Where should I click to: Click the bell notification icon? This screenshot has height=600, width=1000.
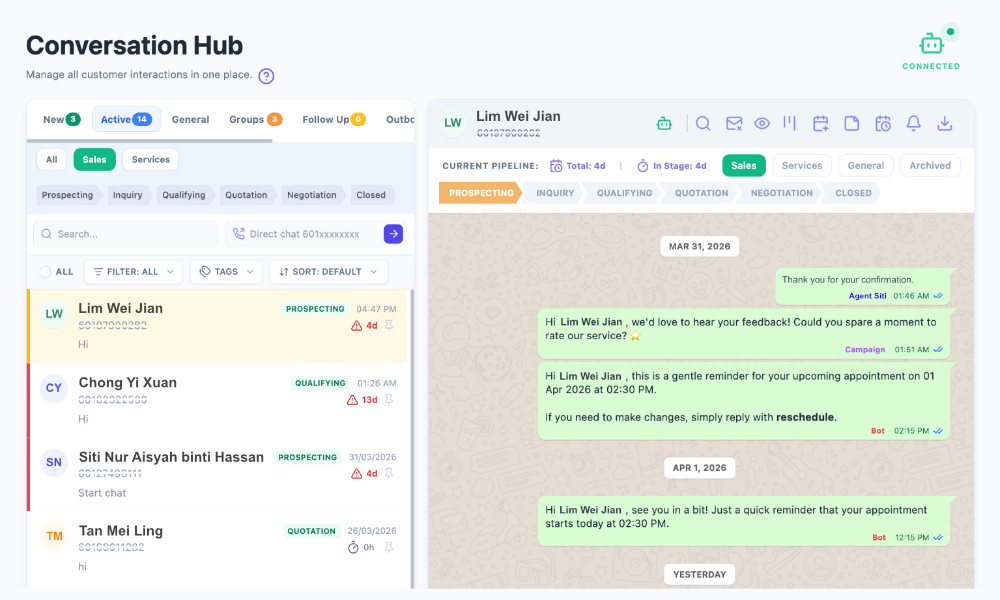point(913,124)
